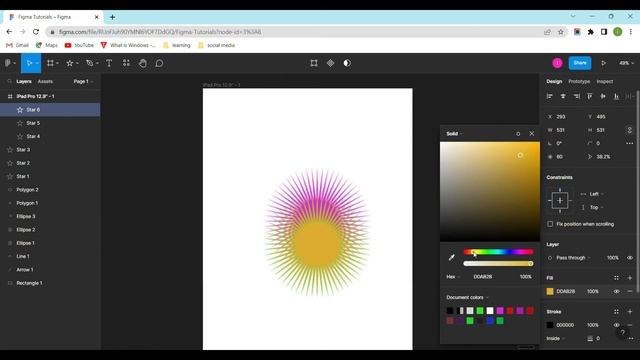
Task: Click the Present play icon
Action: 603,63
